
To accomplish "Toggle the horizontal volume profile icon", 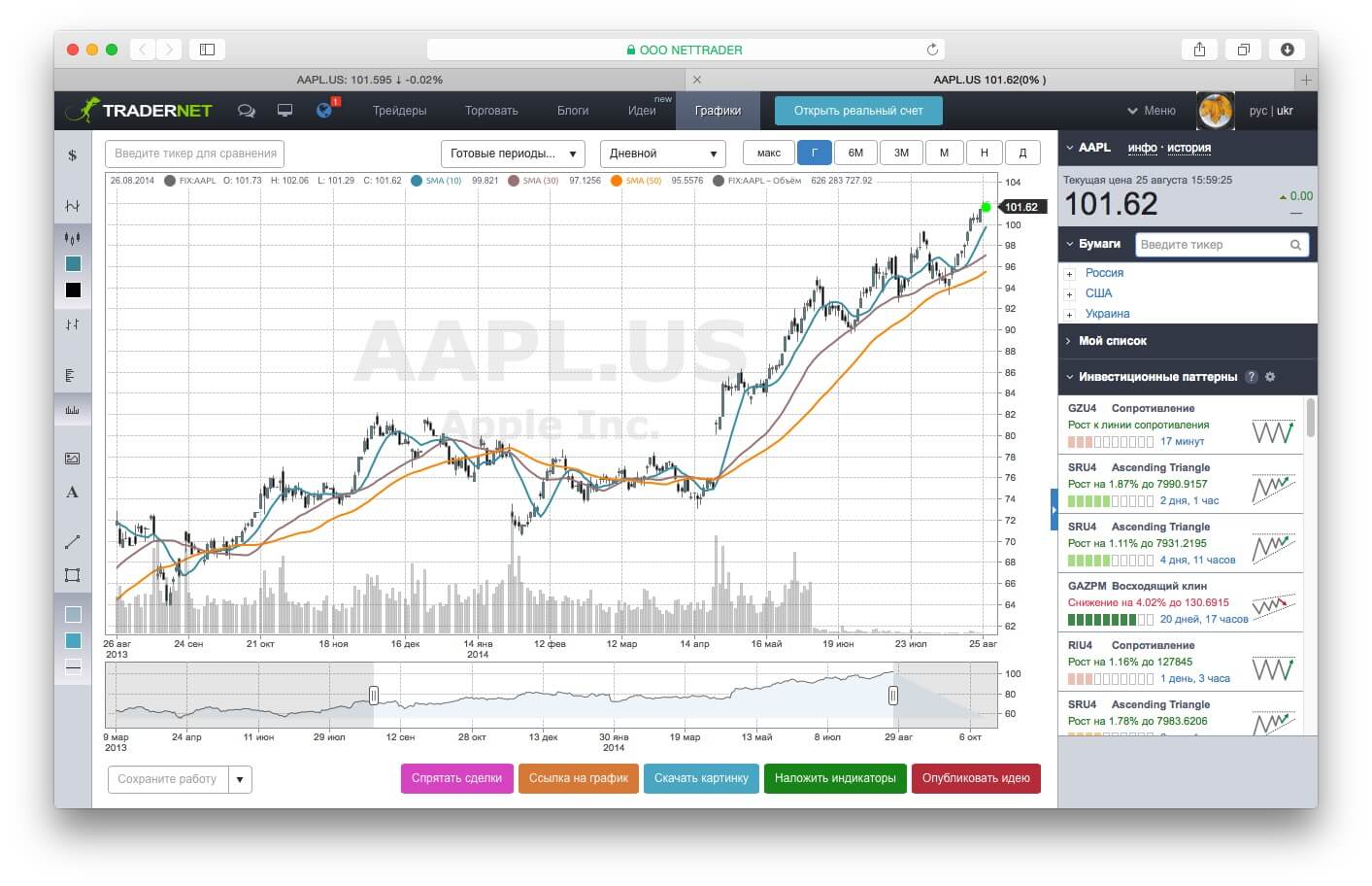I will [x=71, y=375].
